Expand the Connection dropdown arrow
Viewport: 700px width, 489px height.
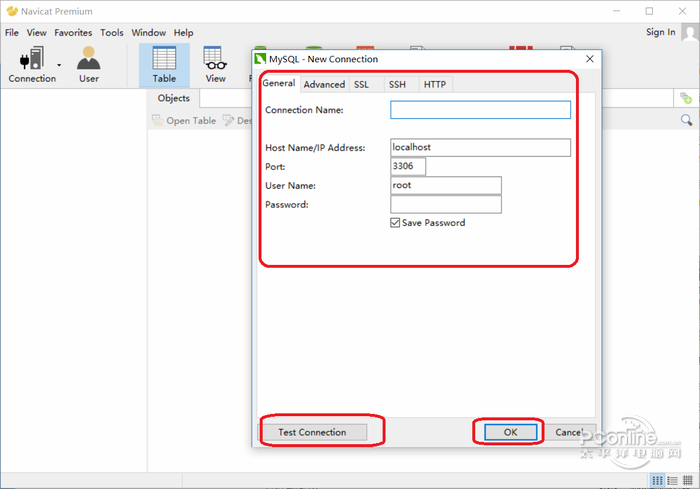point(59,65)
